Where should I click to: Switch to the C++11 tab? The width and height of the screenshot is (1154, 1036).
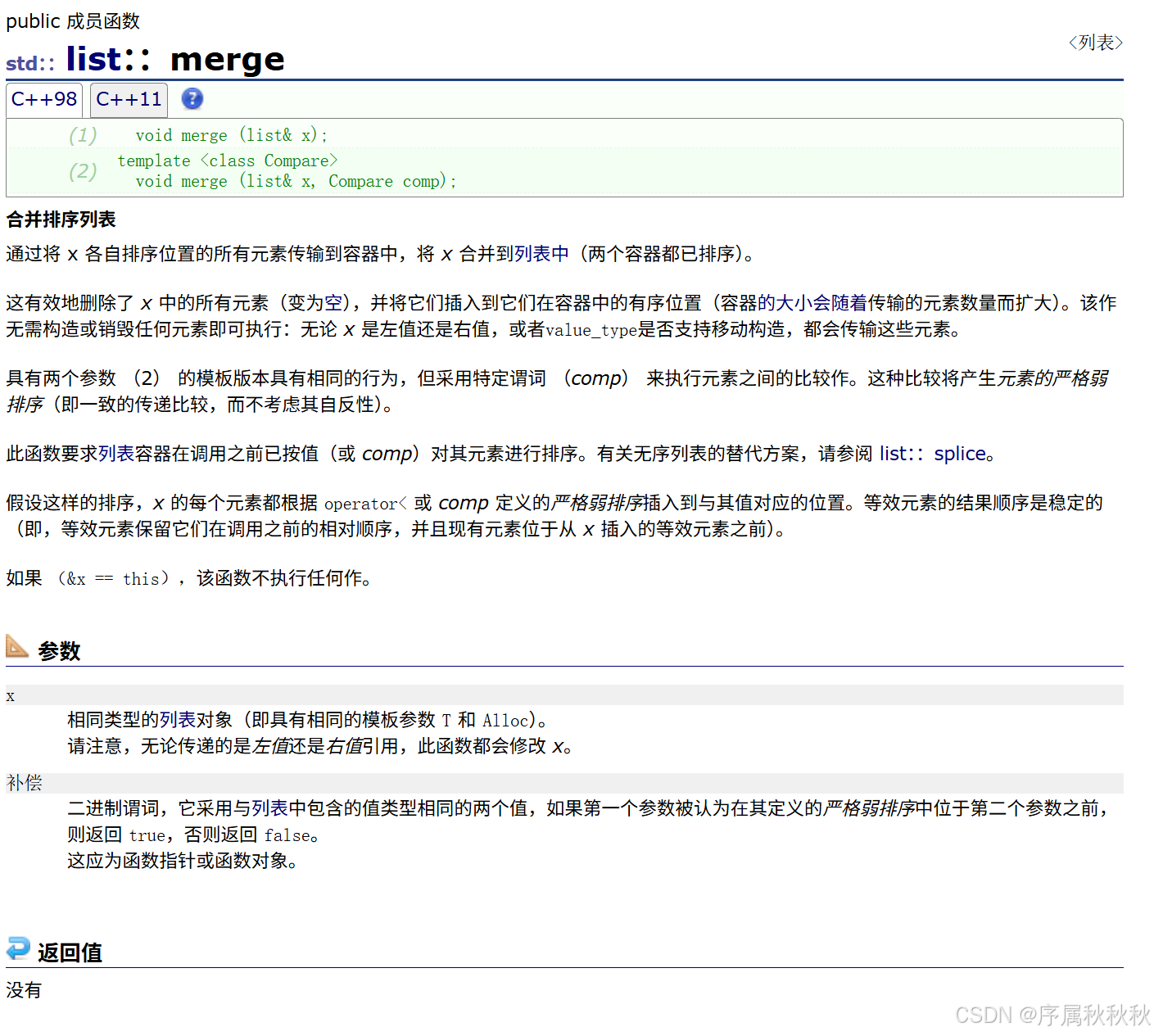coord(128,99)
